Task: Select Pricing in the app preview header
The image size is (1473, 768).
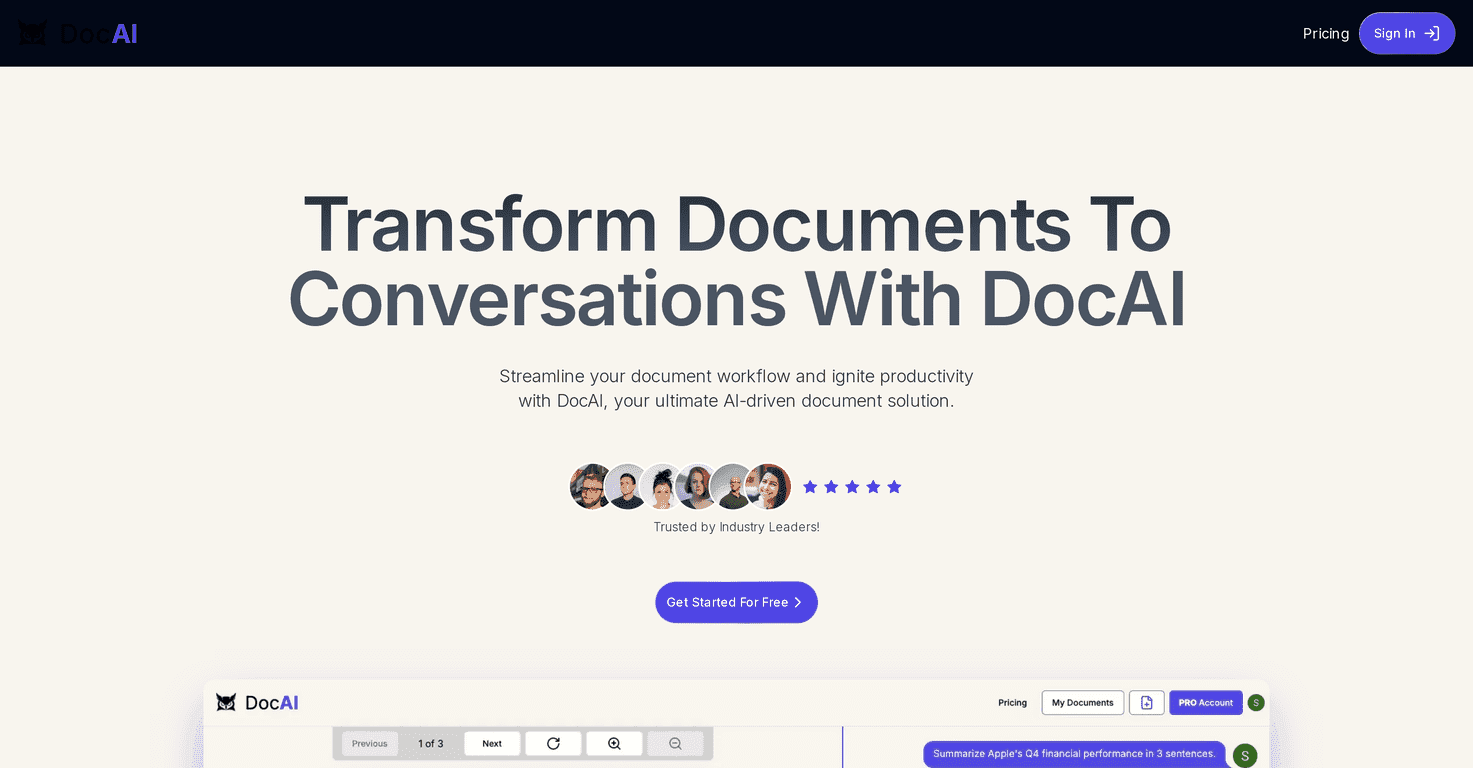Action: [1012, 702]
